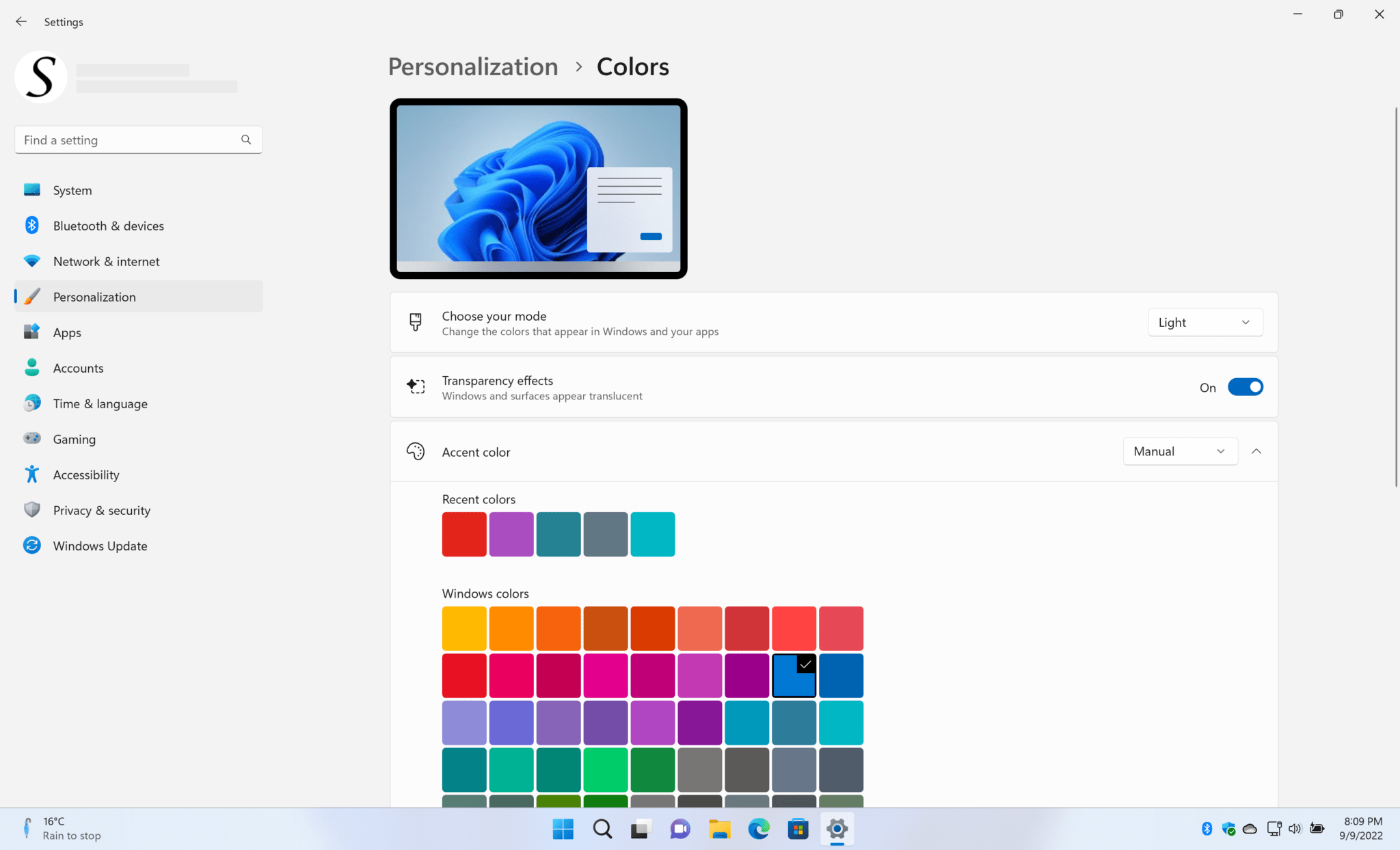Click the volume icon in system tray
Image resolution: width=1400 pixels, height=850 pixels.
[x=1295, y=828]
